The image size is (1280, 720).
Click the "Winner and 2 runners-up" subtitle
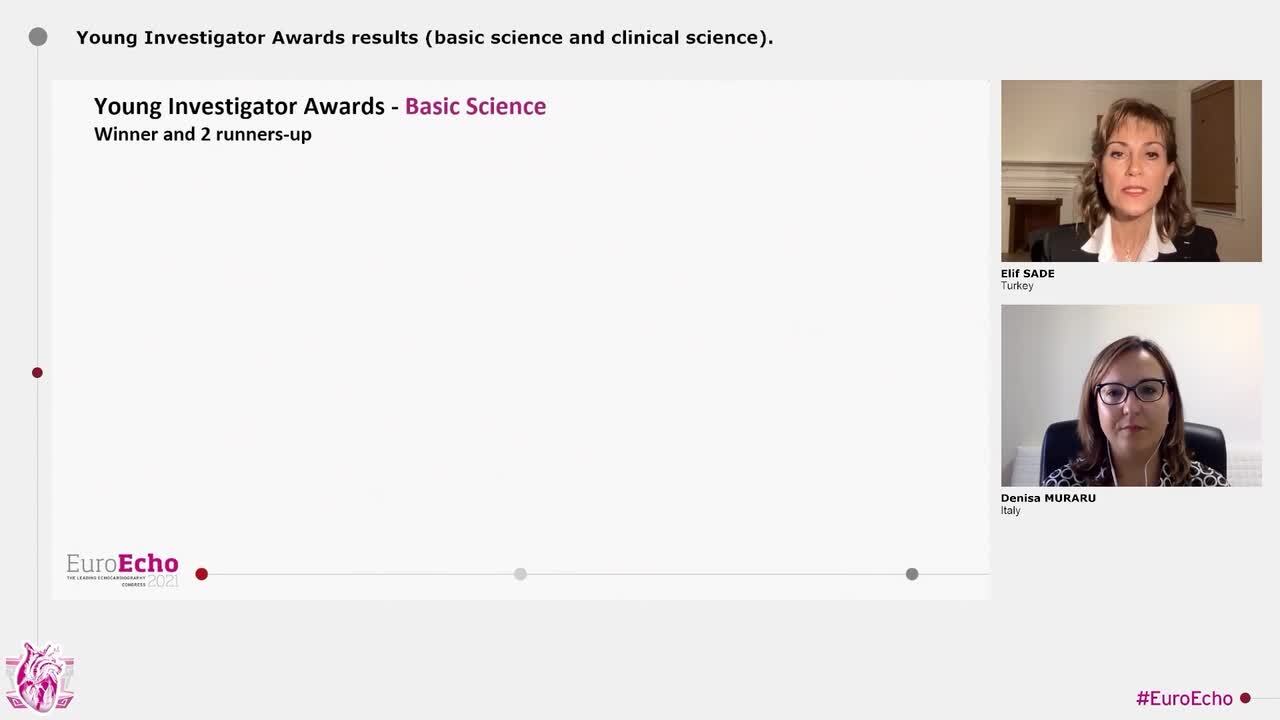click(203, 134)
